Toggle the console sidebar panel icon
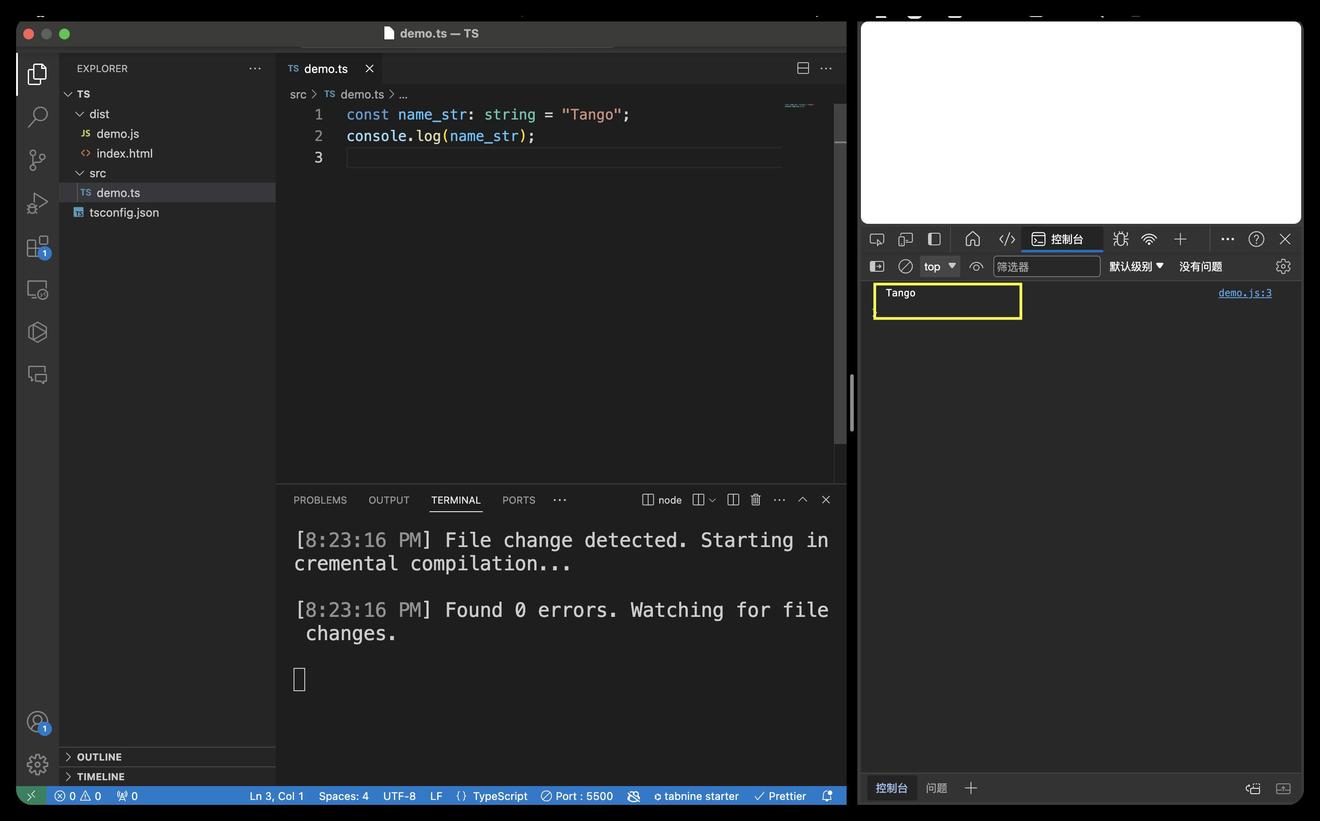 pos(877,266)
